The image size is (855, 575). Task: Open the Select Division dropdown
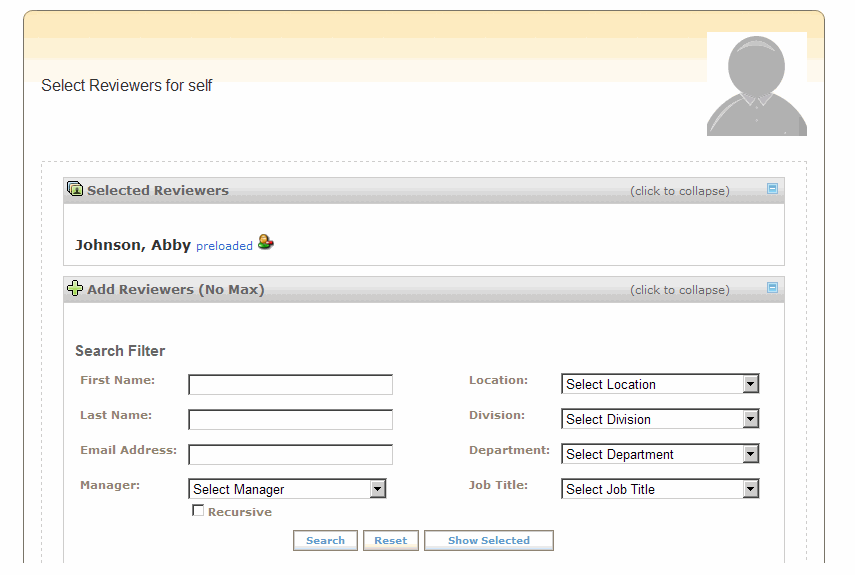(x=660, y=419)
